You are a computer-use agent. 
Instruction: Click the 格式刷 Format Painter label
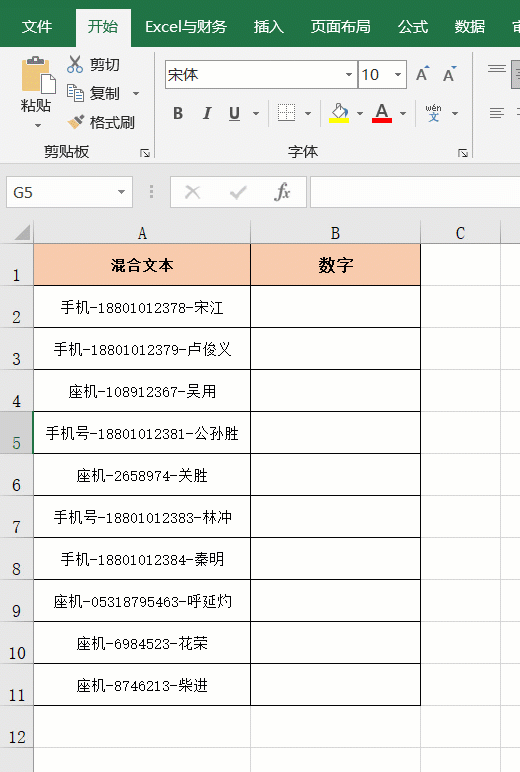click(x=112, y=122)
